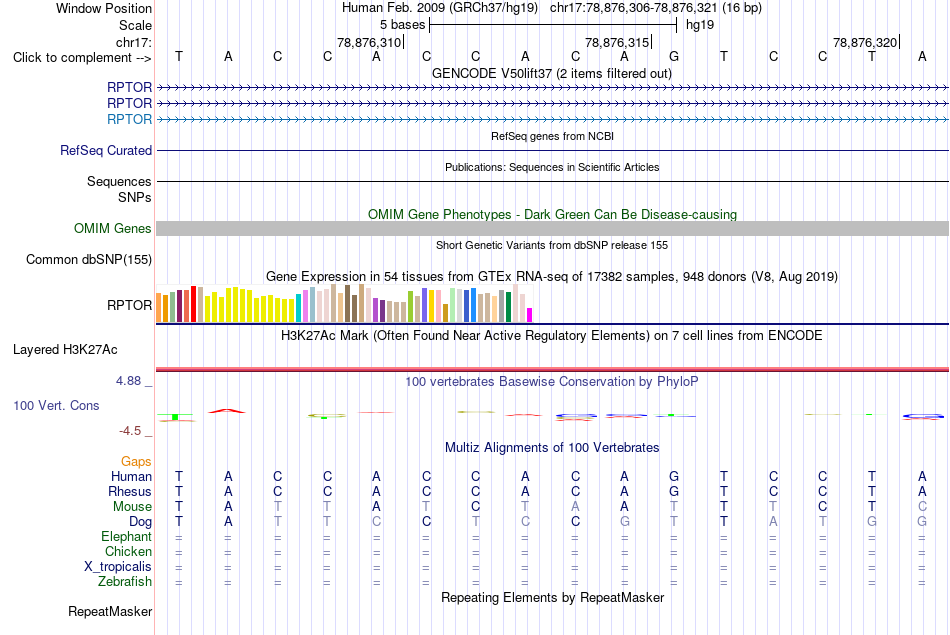Click the '78,876,320' ruler position
Viewport: 950px width, 635px height.
tap(865, 42)
